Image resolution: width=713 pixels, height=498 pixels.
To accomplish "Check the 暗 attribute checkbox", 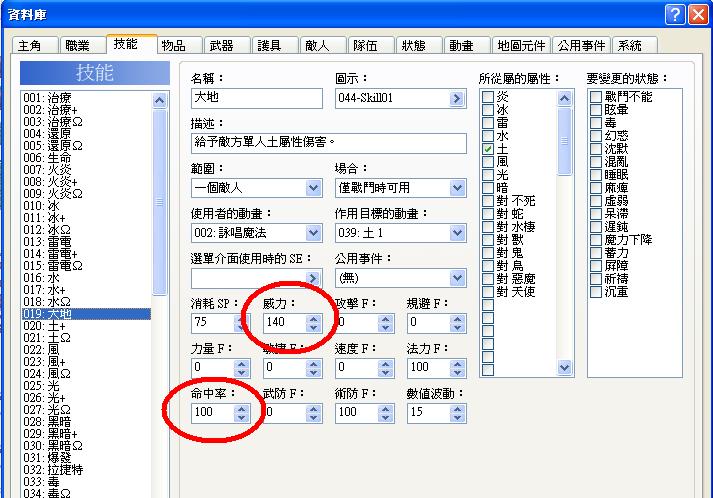I will tap(488, 188).
